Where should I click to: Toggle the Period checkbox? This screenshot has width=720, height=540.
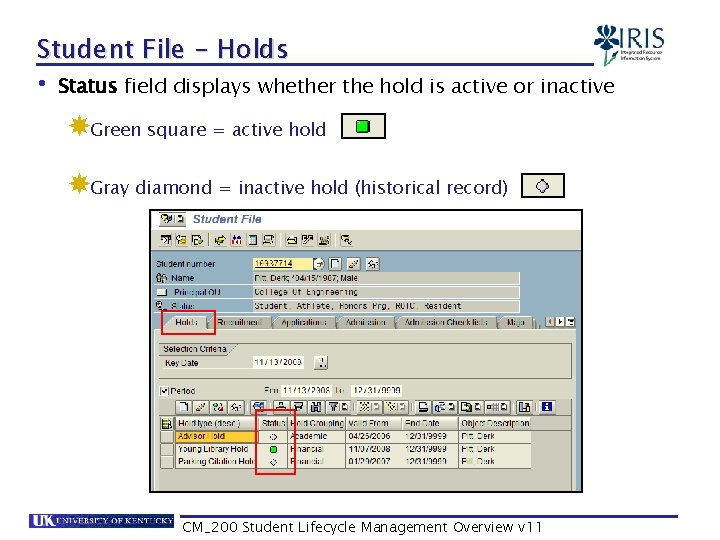163,391
